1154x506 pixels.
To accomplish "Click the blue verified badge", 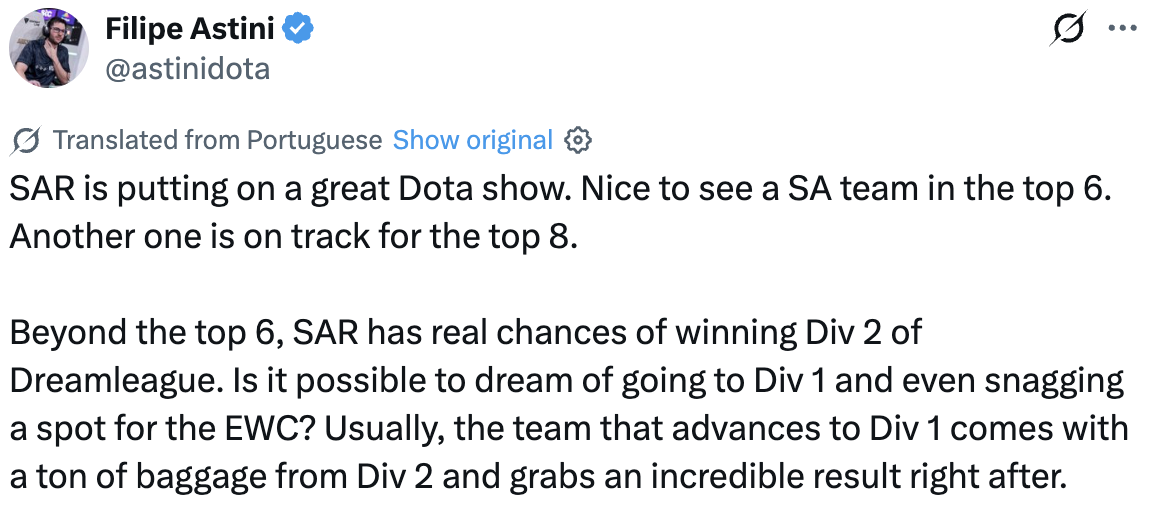I will click(x=297, y=30).
